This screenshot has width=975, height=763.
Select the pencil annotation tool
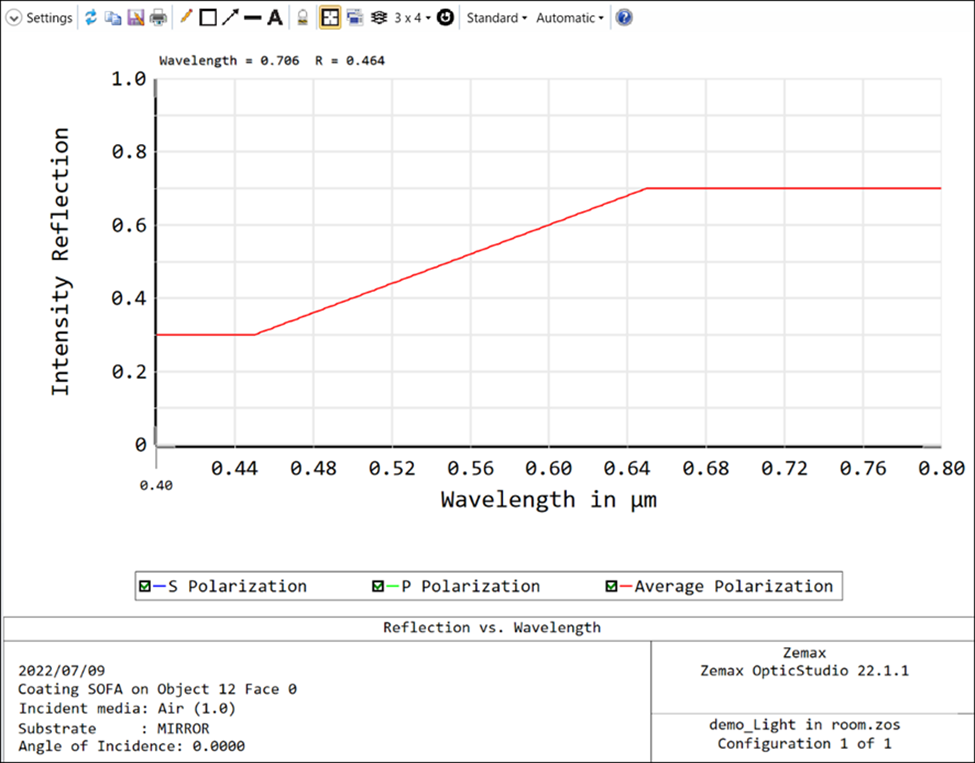[x=185, y=17]
